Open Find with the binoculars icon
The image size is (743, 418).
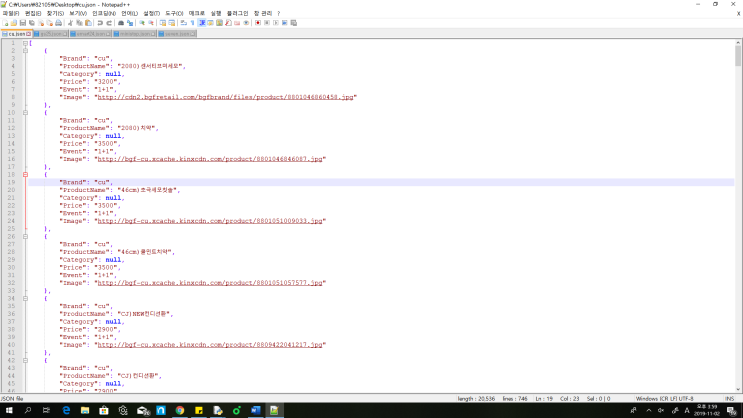tap(121, 23)
